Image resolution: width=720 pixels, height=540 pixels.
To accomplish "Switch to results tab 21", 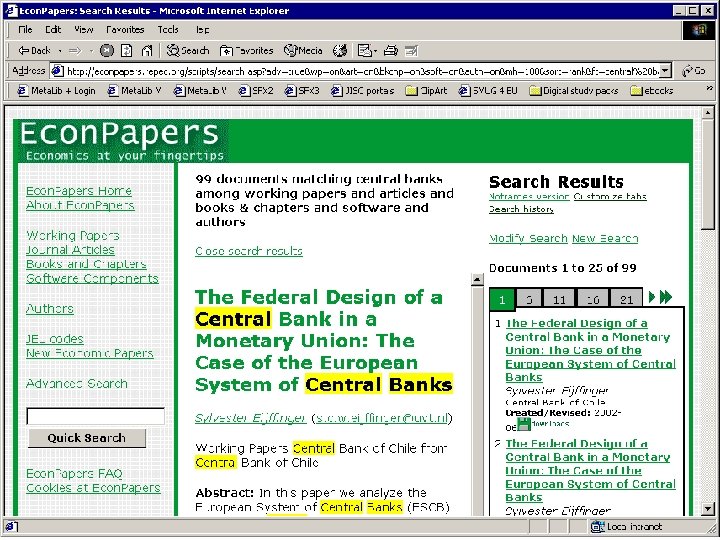I will pyautogui.click(x=626, y=300).
